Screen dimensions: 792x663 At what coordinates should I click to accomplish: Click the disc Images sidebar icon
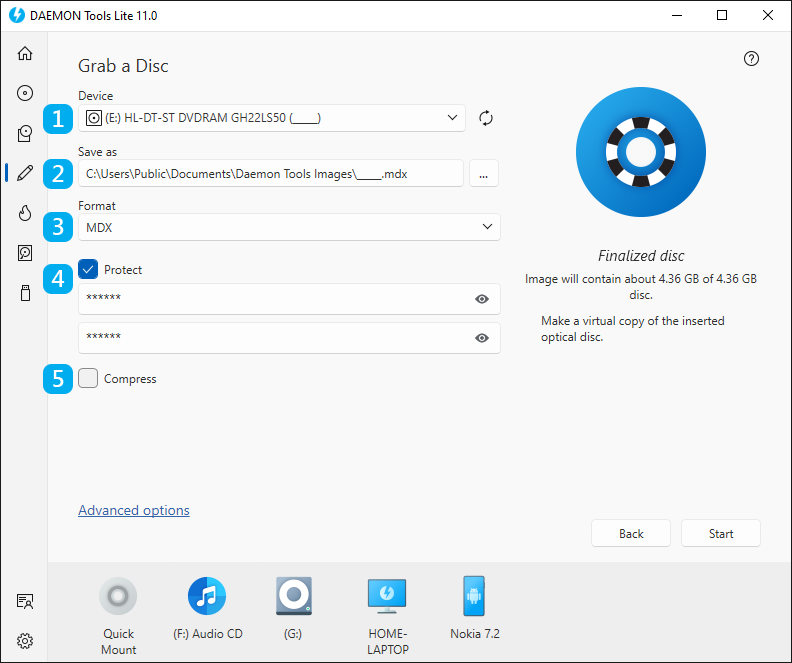tap(25, 93)
